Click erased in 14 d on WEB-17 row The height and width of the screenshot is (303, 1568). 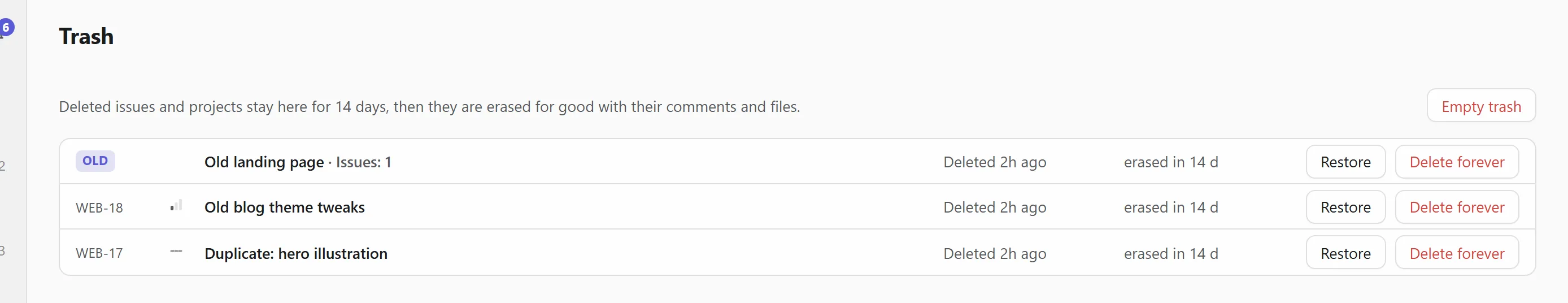1170,254
